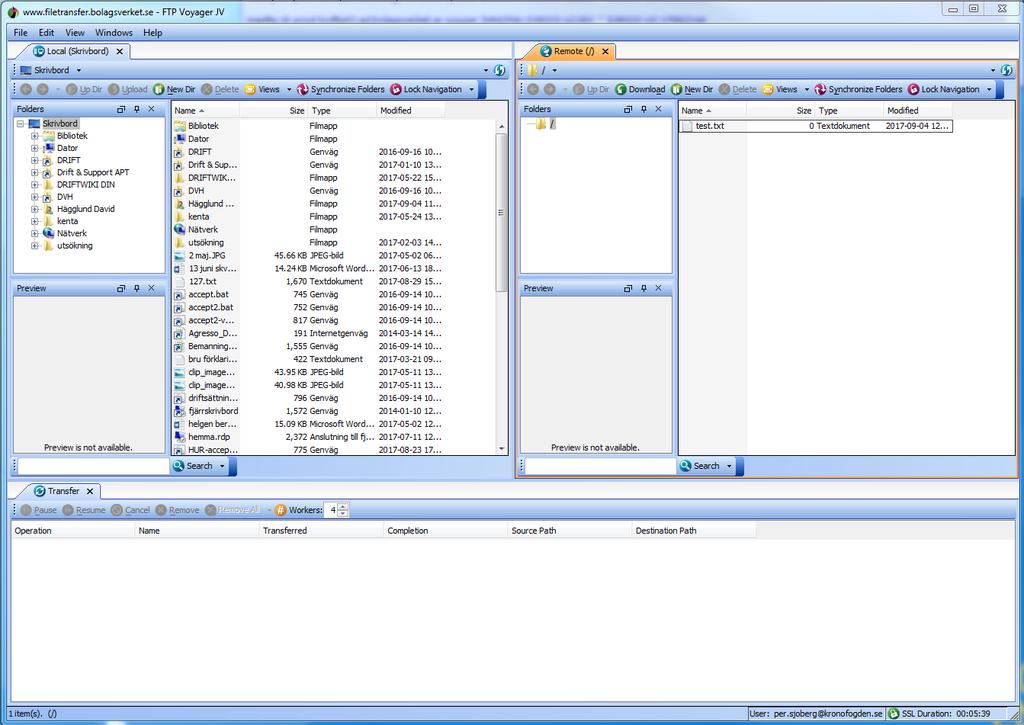Increase the Workers count
The height and width of the screenshot is (725, 1024).
(x=344, y=507)
